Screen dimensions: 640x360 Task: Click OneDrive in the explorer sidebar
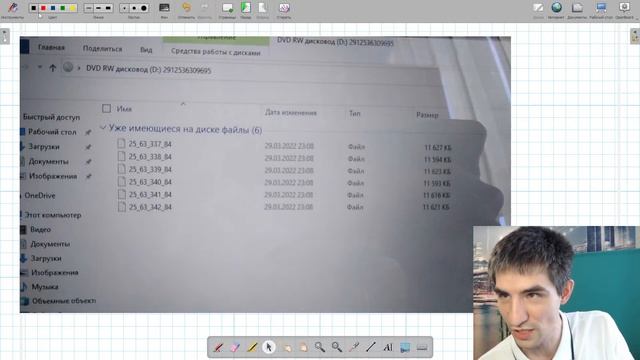click(x=40, y=196)
